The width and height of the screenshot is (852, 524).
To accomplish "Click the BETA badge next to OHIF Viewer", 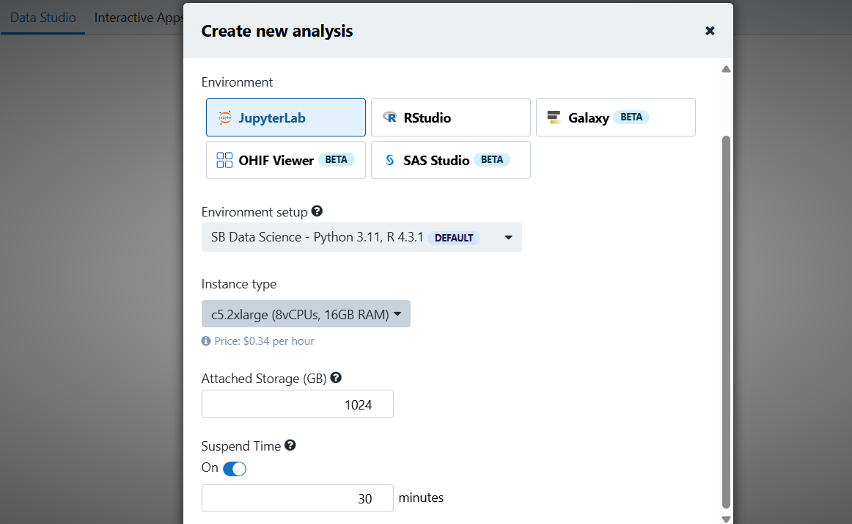I will tap(336, 159).
